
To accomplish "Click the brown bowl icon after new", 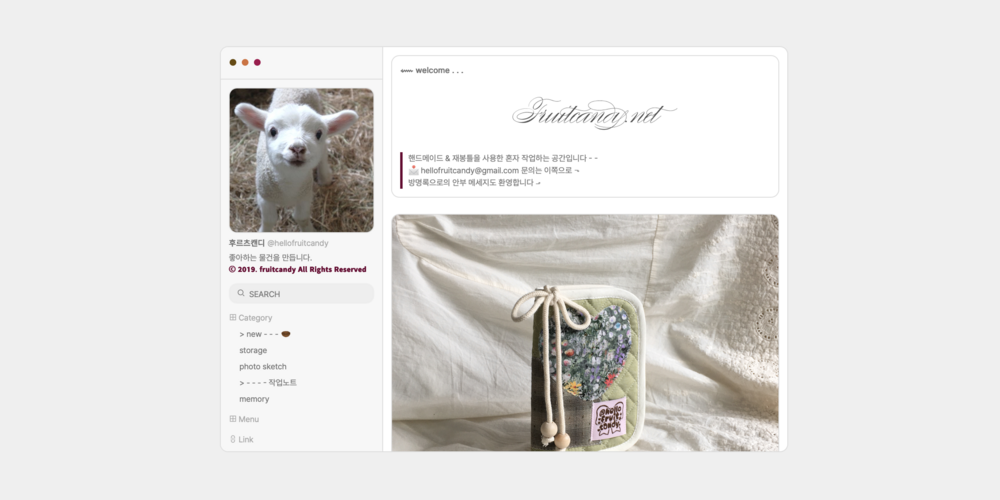I will tap(286, 334).
